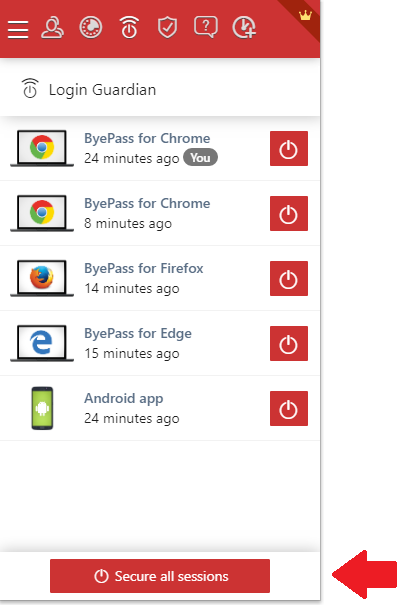Screen dimensions: 405x605
Task: Log out the Android app session
Action: [x=289, y=409]
